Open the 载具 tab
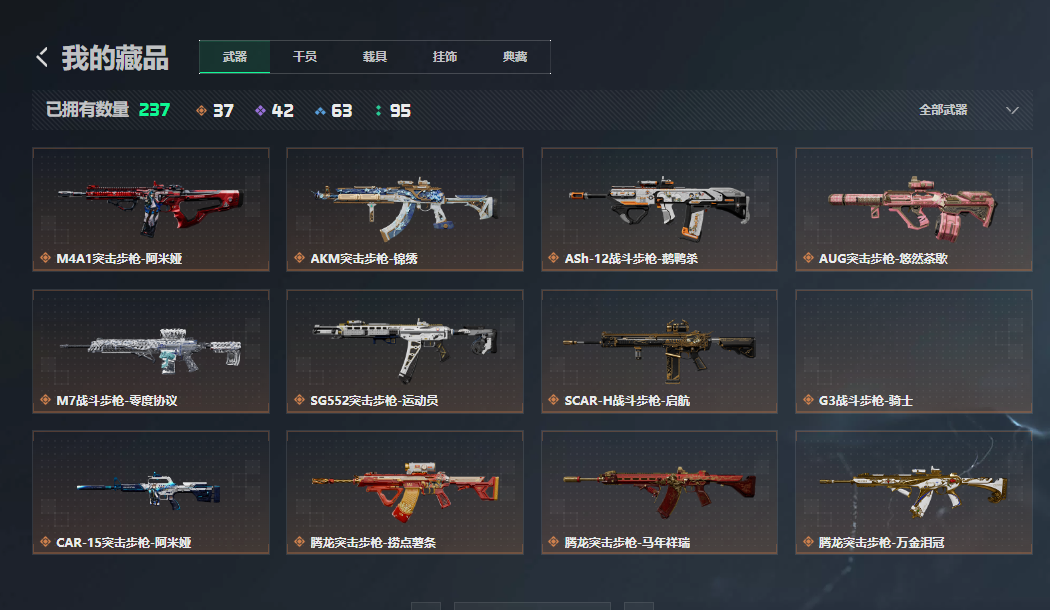 pyautogui.click(x=375, y=57)
